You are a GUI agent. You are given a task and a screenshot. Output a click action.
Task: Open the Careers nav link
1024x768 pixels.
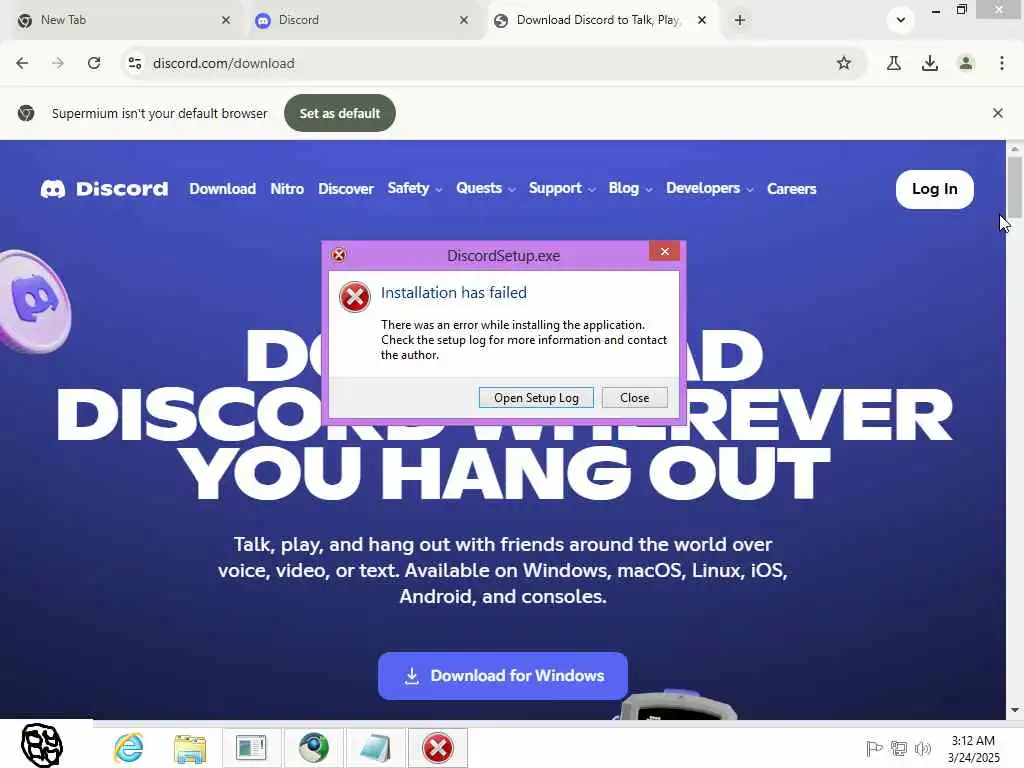pos(792,189)
